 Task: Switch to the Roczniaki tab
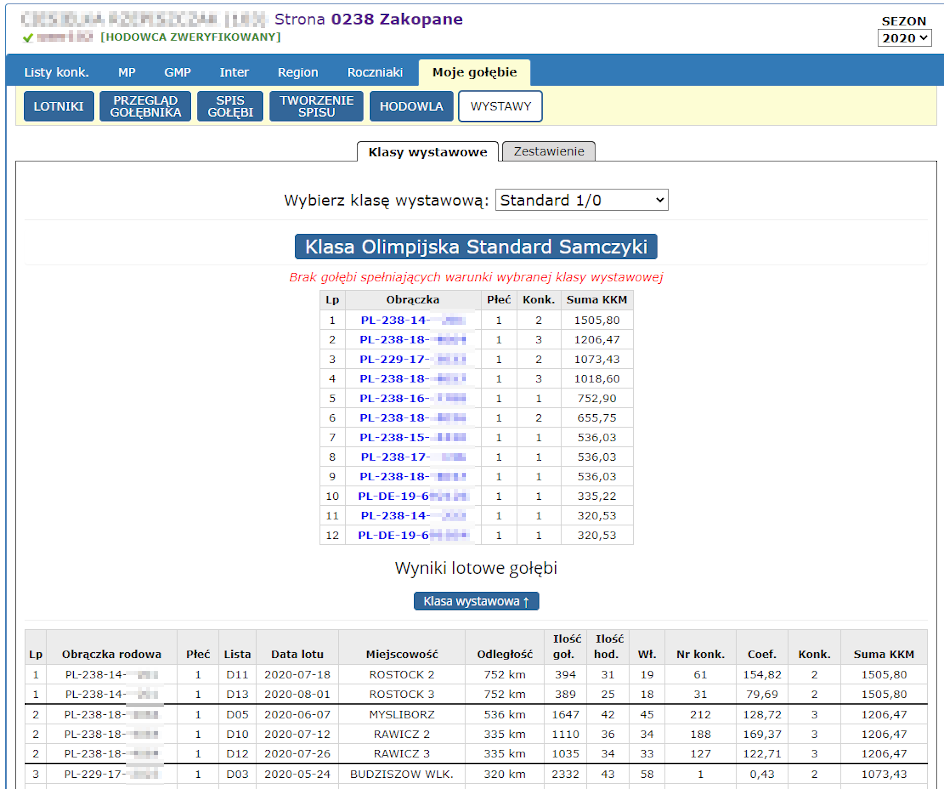[375, 72]
